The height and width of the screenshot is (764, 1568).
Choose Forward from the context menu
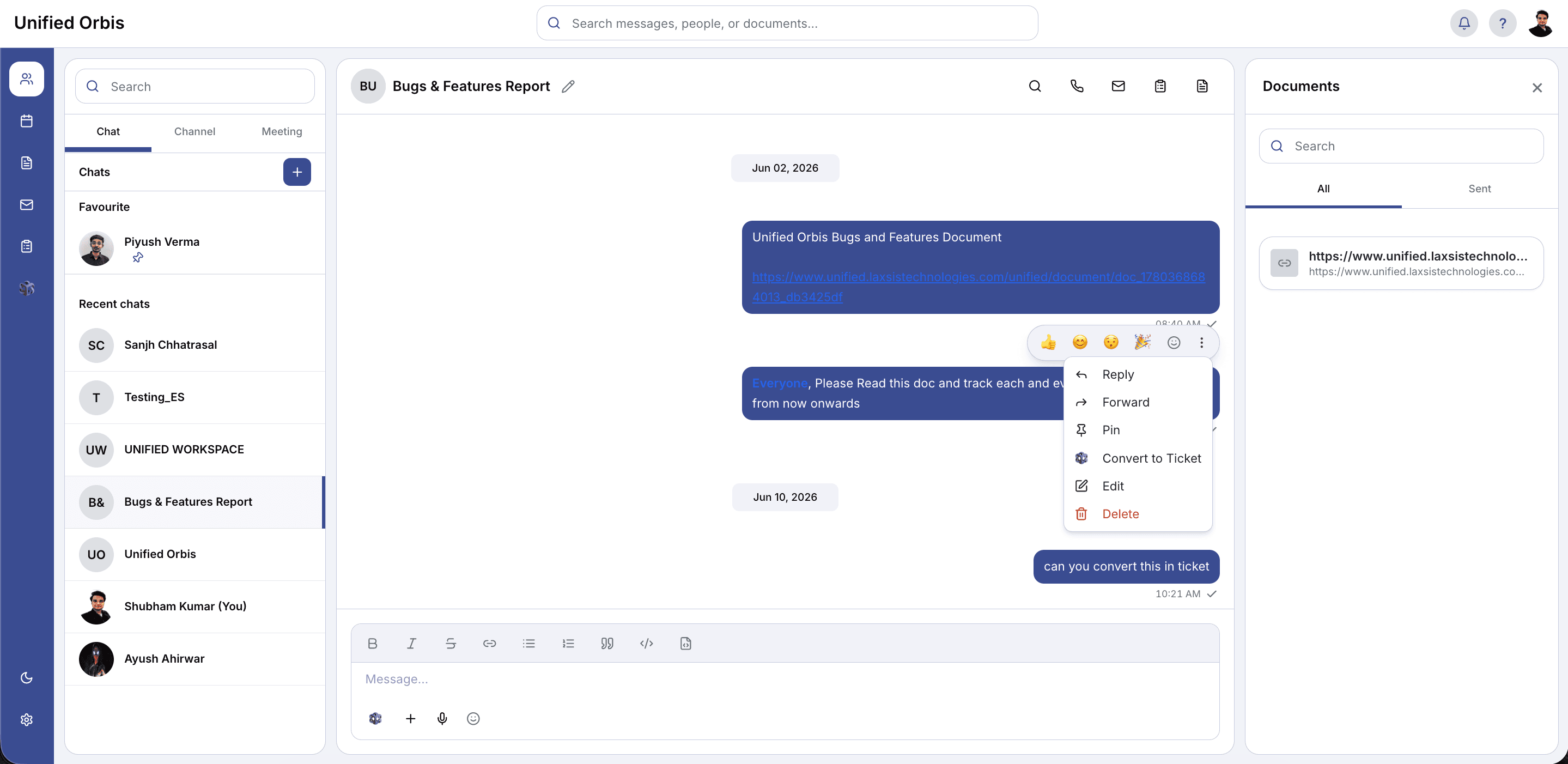pyautogui.click(x=1138, y=402)
